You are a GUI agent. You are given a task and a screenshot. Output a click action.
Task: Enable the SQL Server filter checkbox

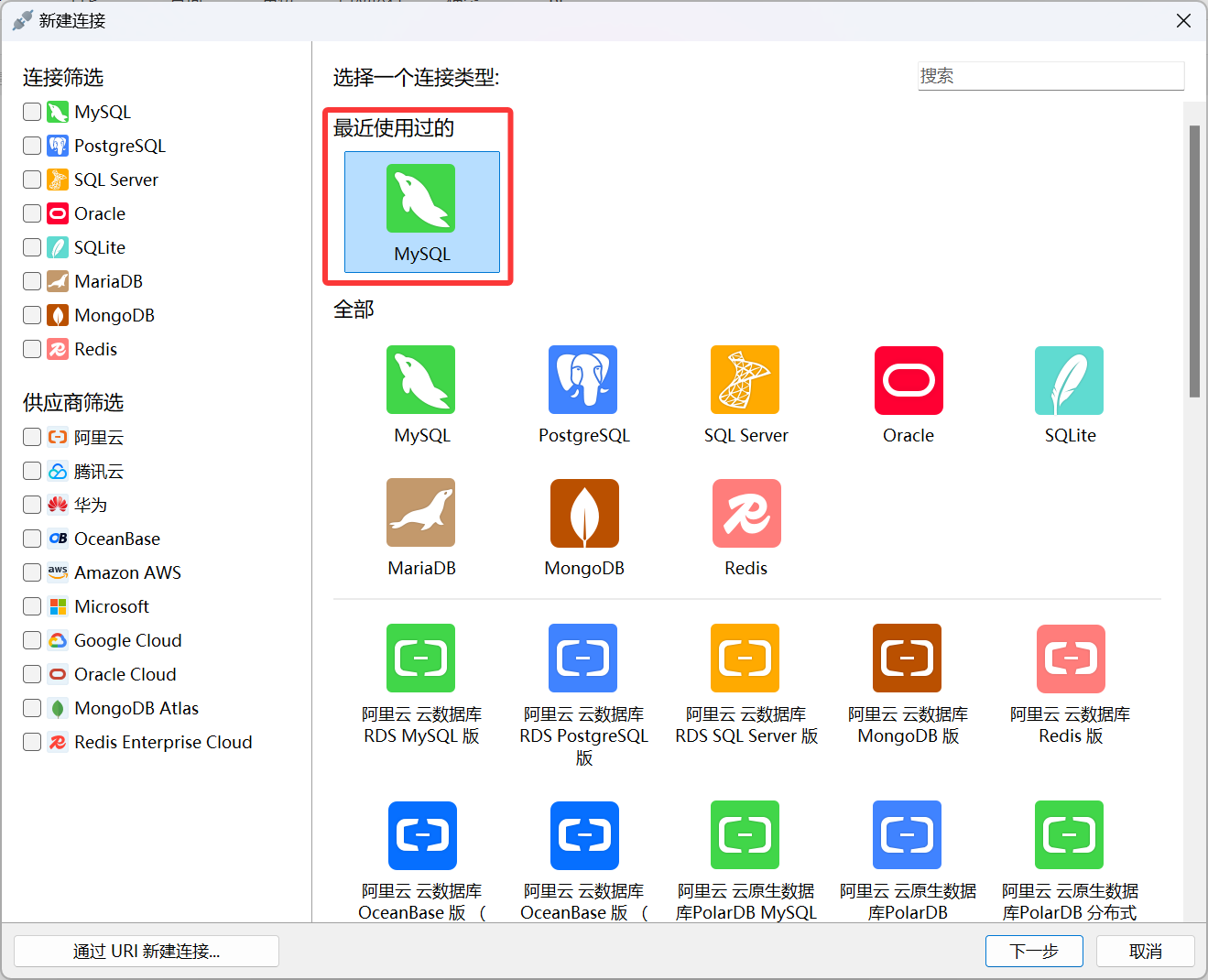point(32,180)
